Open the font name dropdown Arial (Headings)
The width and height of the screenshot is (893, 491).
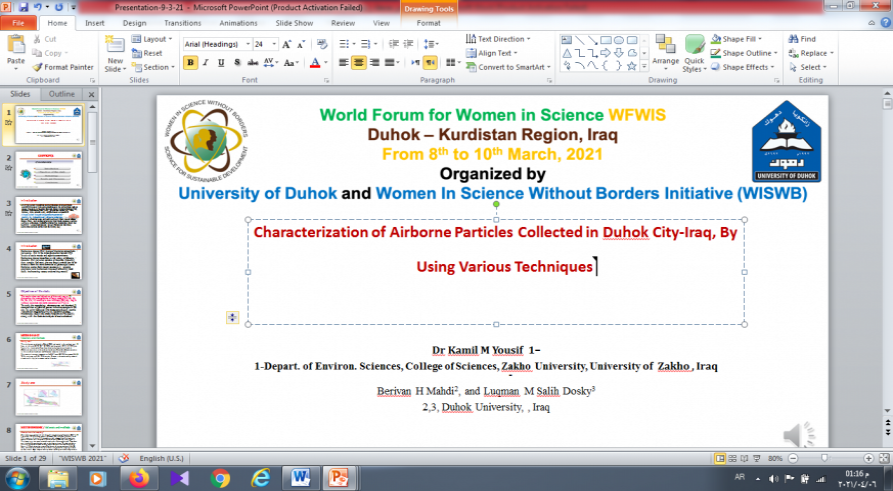(x=216, y=44)
